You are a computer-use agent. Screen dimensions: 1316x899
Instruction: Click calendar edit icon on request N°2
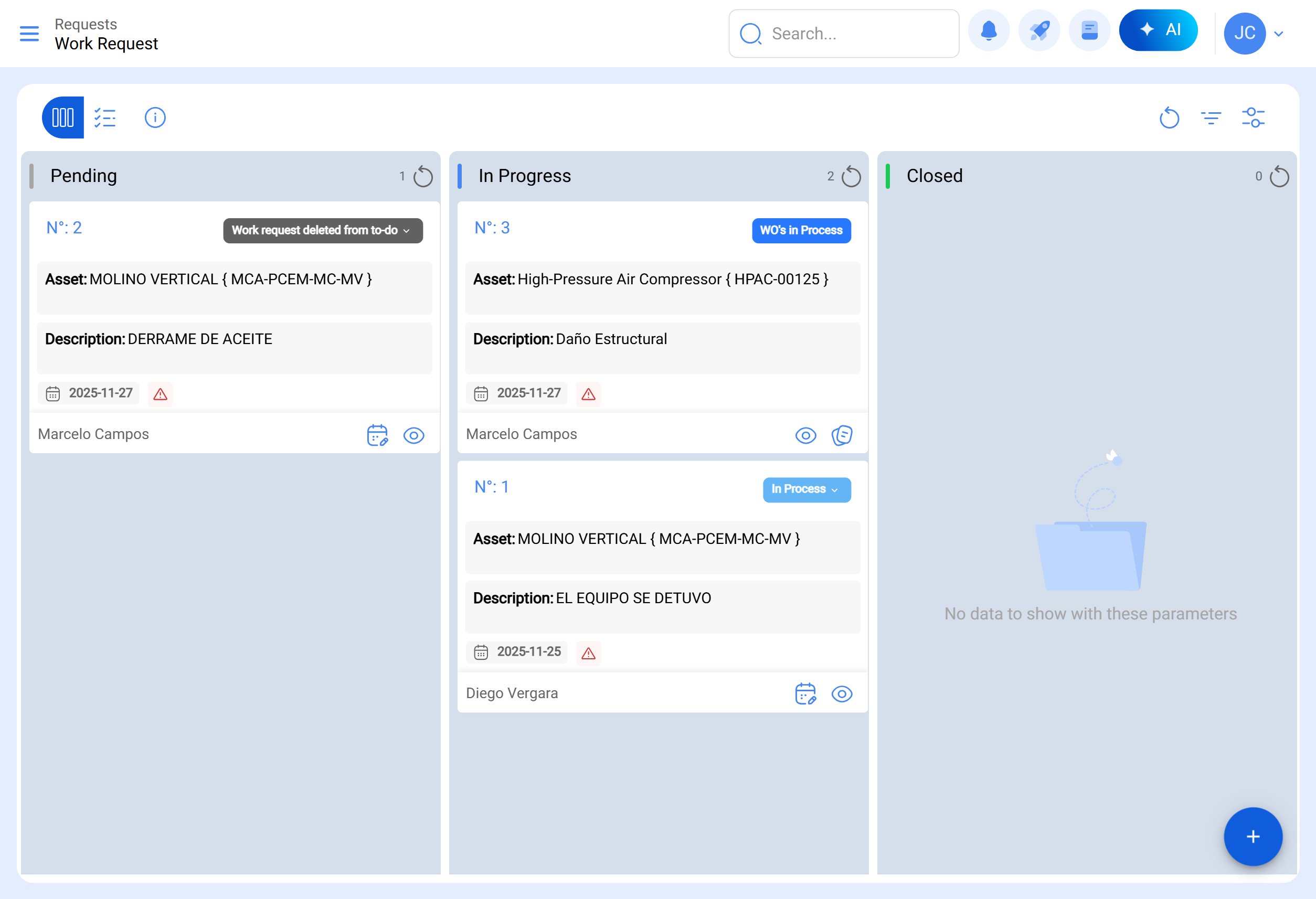coord(377,435)
